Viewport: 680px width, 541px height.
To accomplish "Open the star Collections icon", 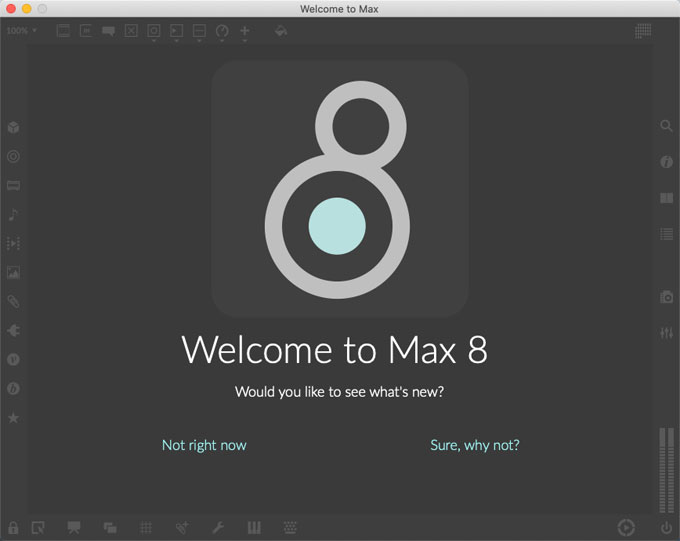I will click(x=14, y=418).
